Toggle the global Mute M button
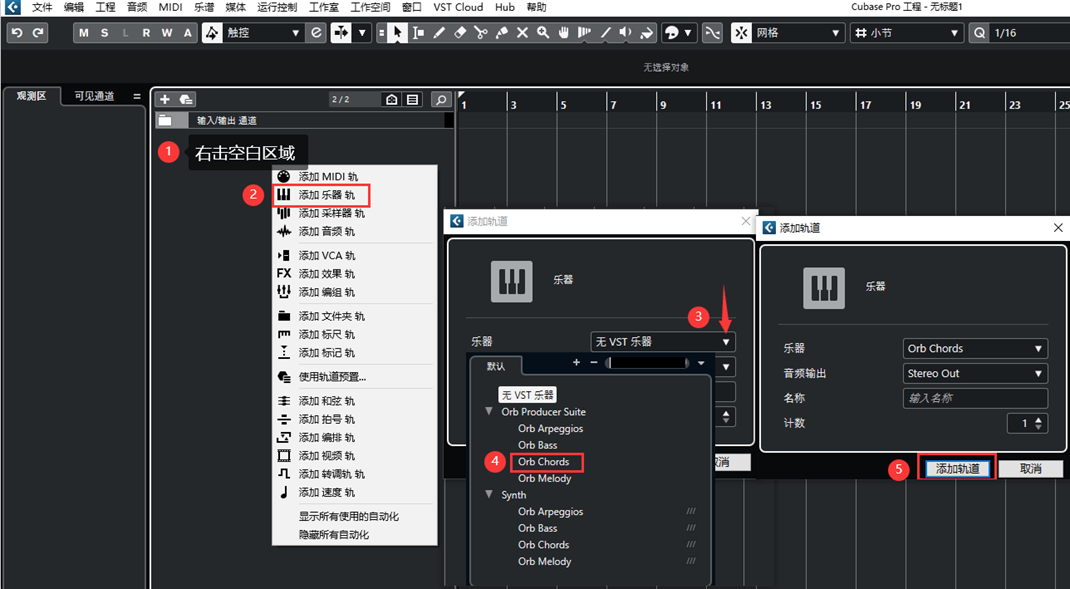Screen dimensions: 1070x589 [84, 33]
